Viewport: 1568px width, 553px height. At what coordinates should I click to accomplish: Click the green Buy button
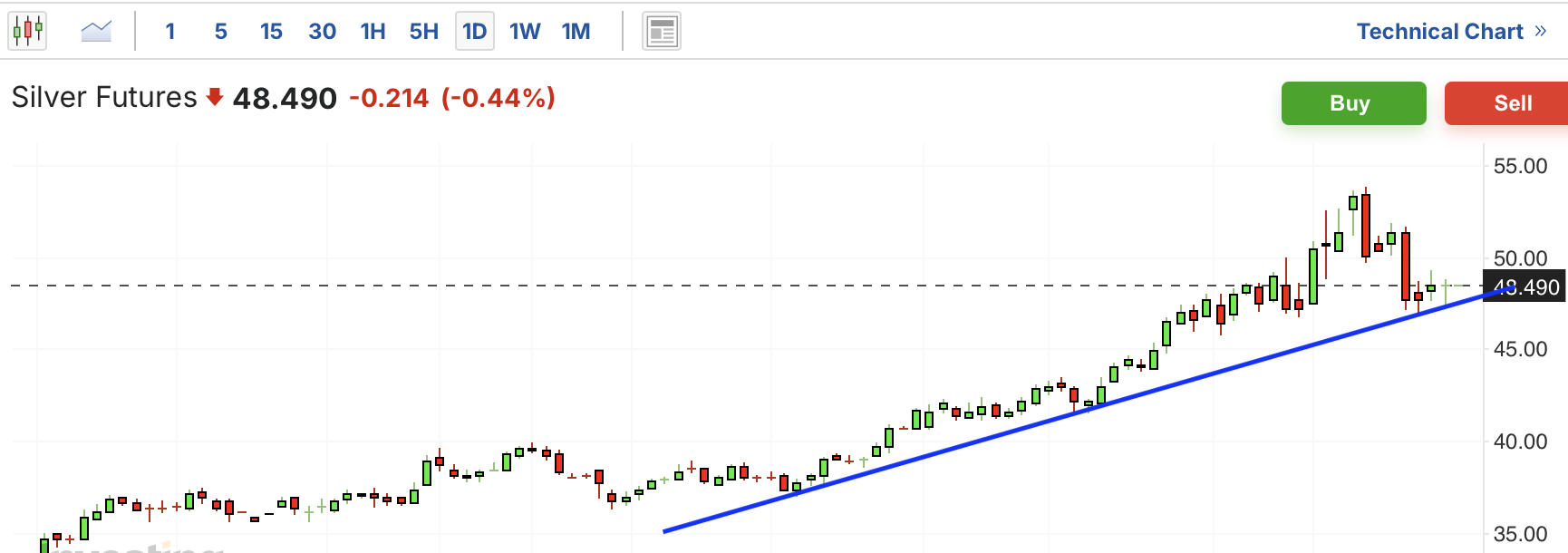[x=1353, y=103]
